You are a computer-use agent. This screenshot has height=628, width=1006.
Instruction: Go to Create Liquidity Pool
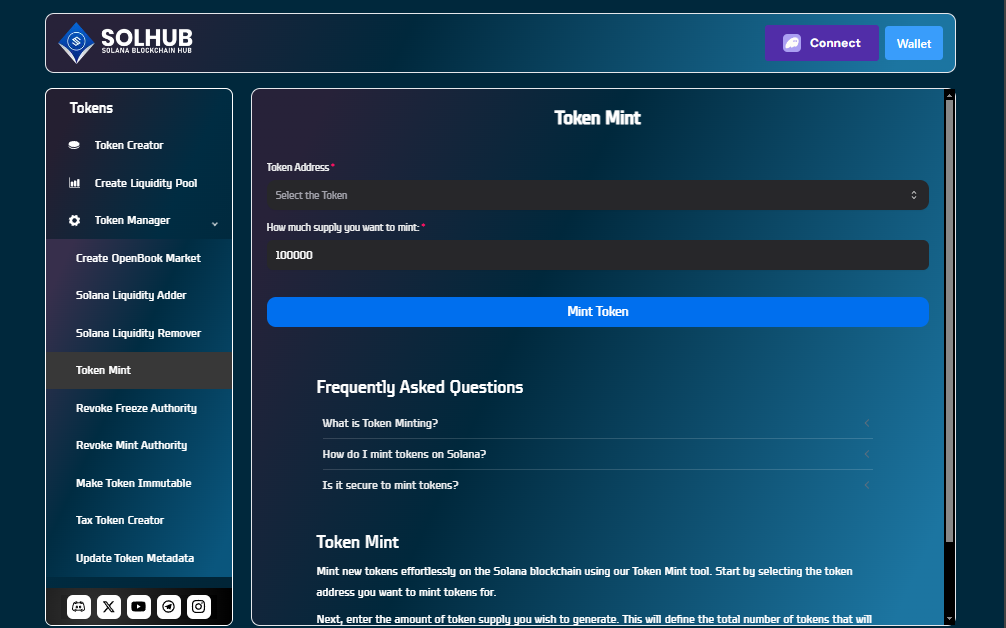tap(146, 183)
